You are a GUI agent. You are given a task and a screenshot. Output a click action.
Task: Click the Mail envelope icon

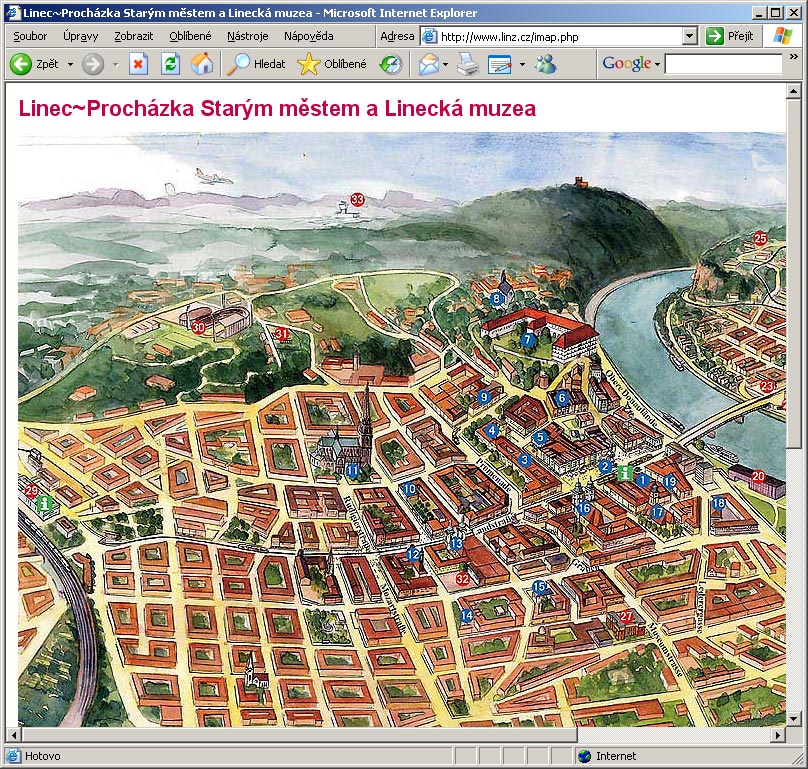pos(429,64)
